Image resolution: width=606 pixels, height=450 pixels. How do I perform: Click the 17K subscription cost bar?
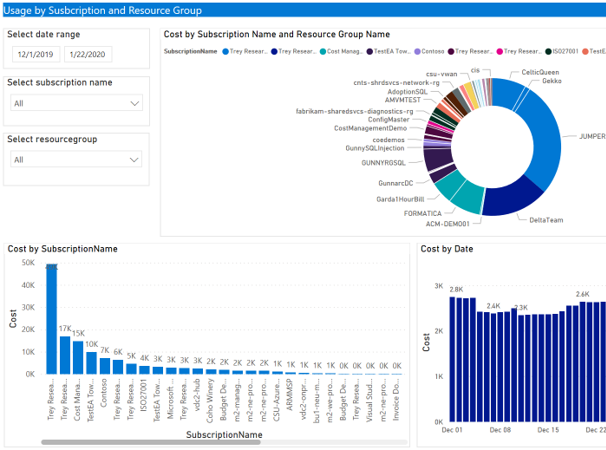click(x=65, y=355)
